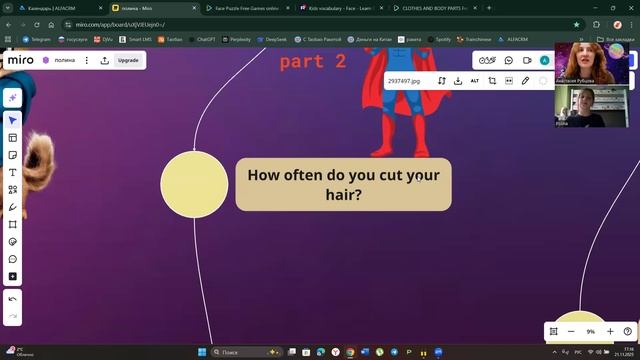Select the Frame tool

[12, 224]
